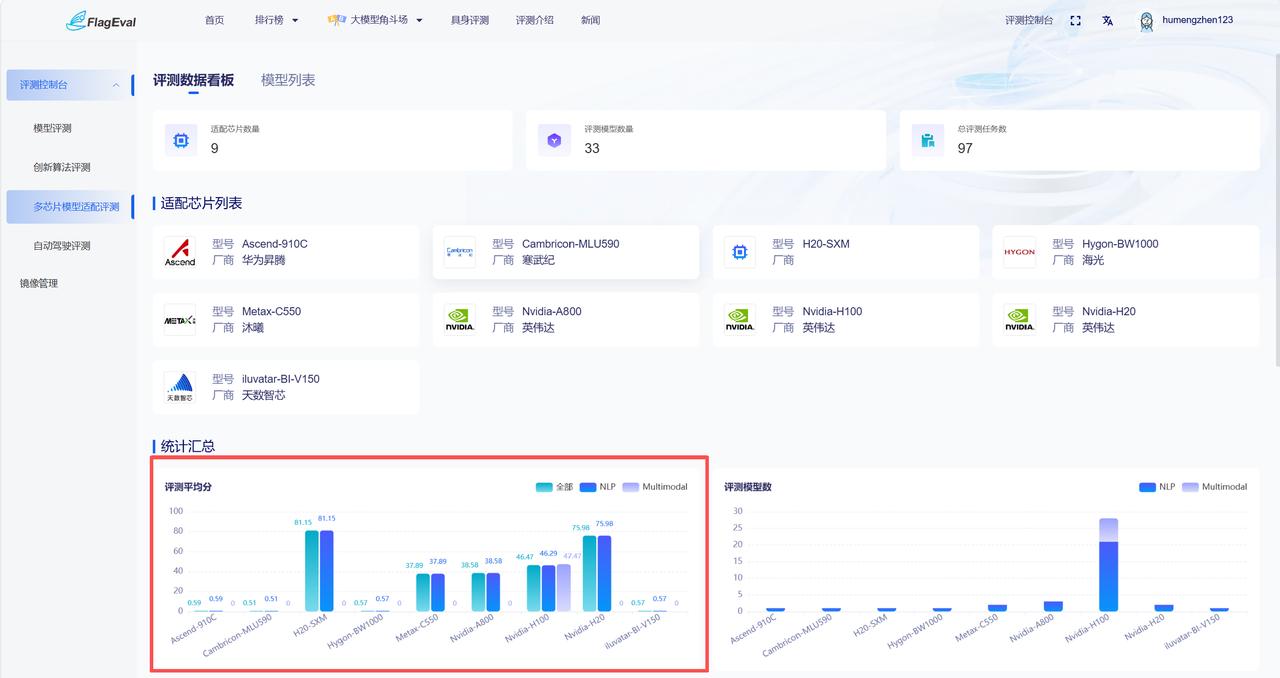Screen dimensions: 1280x678
Task: Open the language translation icon
Action: coord(1107,20)
